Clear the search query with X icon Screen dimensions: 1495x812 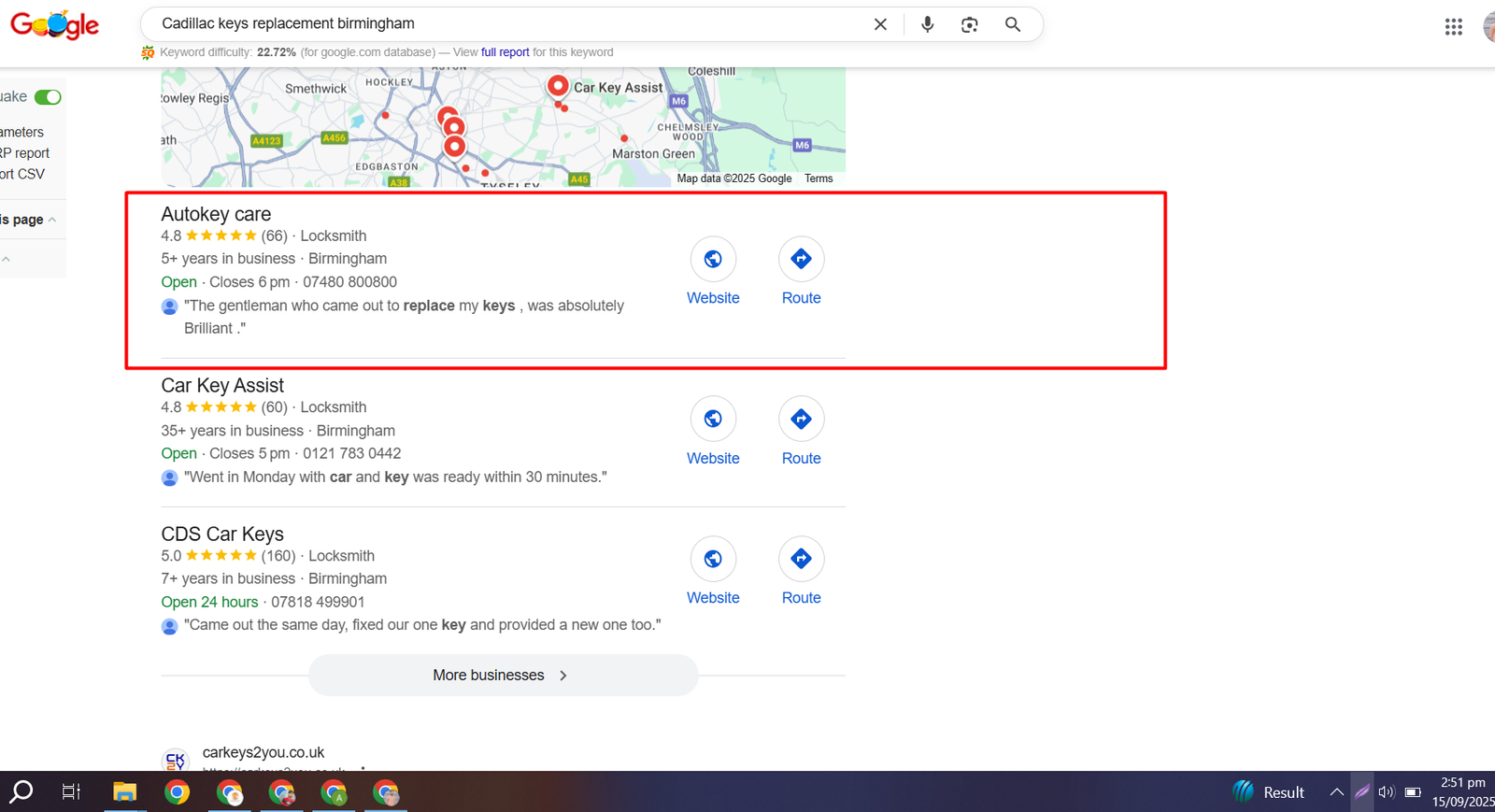(x=880, y=24)
